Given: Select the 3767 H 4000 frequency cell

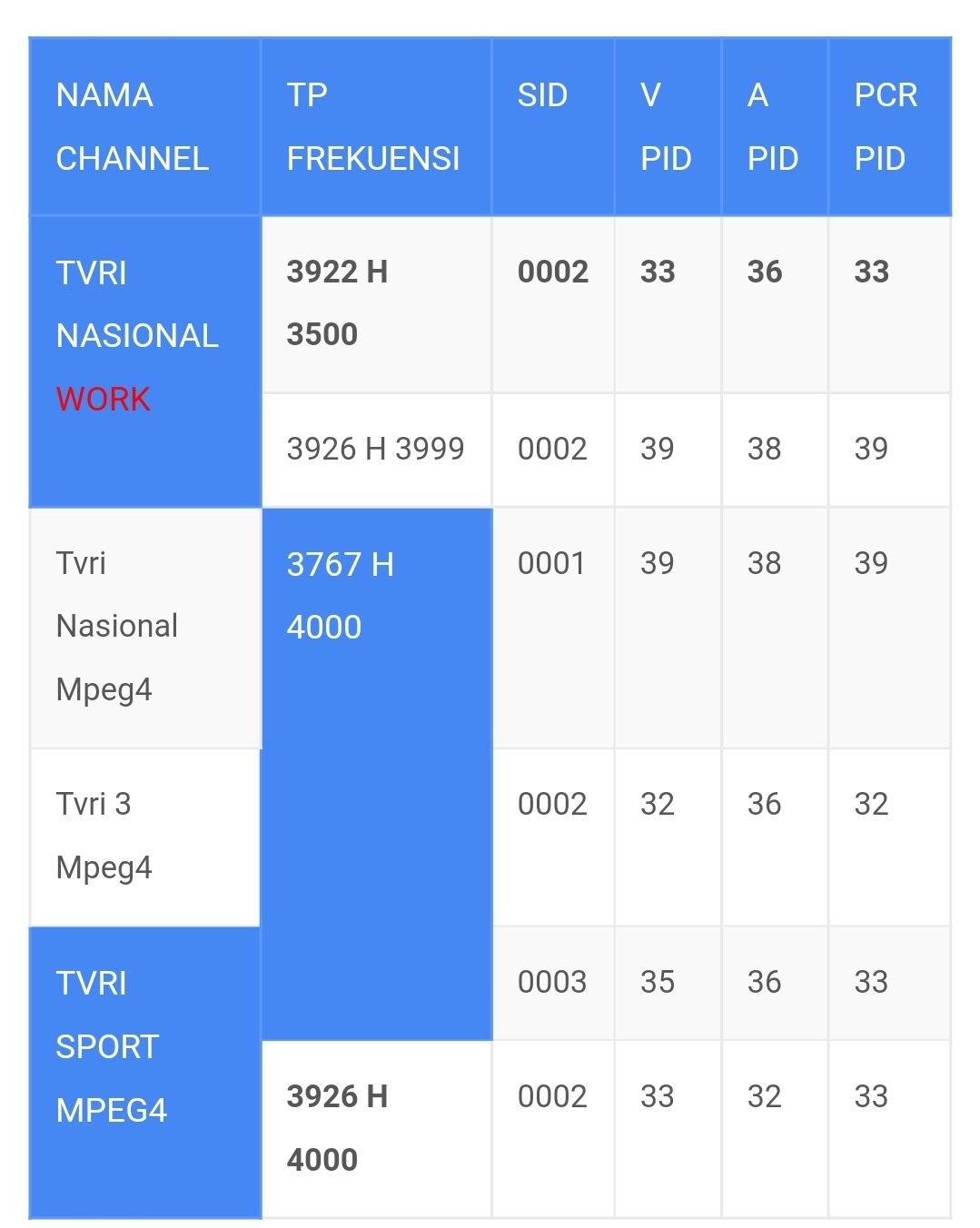Looking at the screenshot, I should pyautogui.click(x=376, y=774).
